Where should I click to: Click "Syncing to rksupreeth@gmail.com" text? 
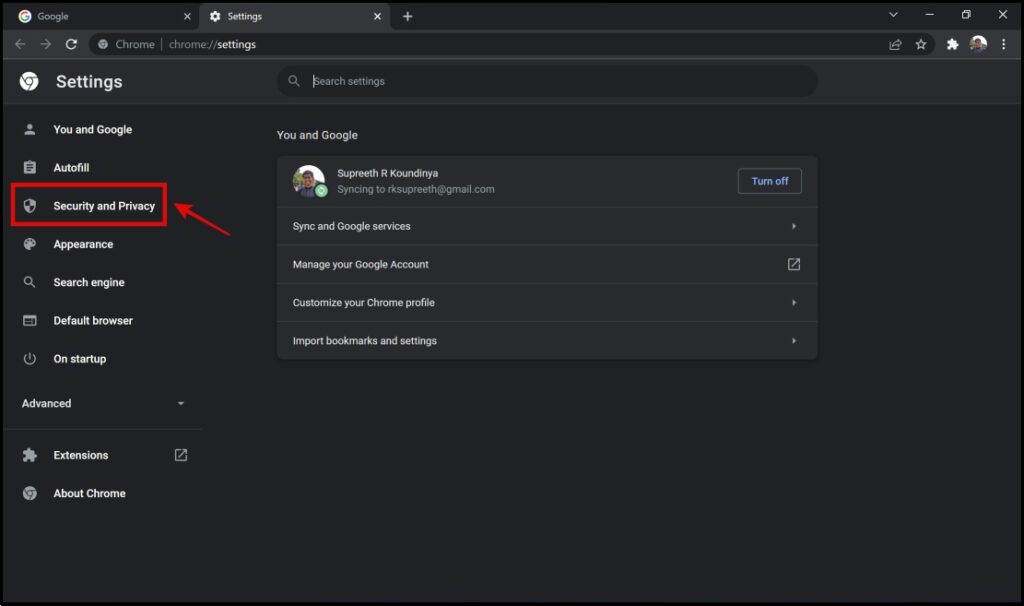click(415, 189)
